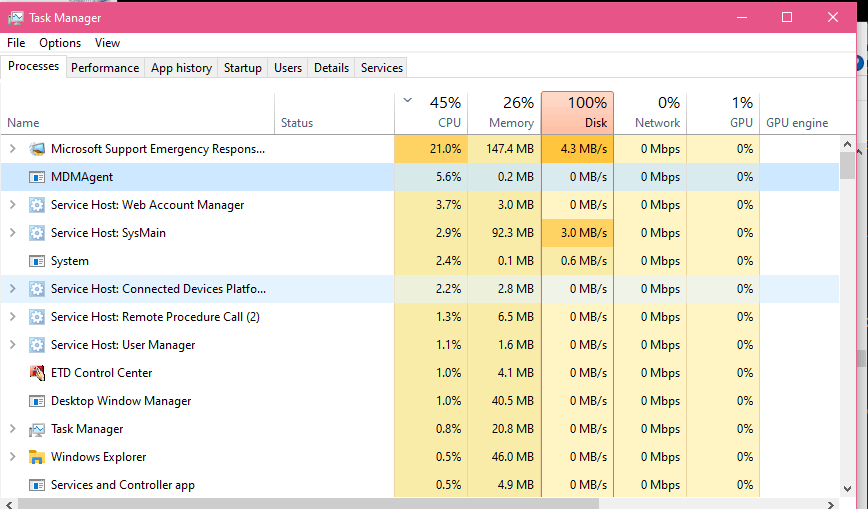Click the vertical scrollbar down arrow

847,489
